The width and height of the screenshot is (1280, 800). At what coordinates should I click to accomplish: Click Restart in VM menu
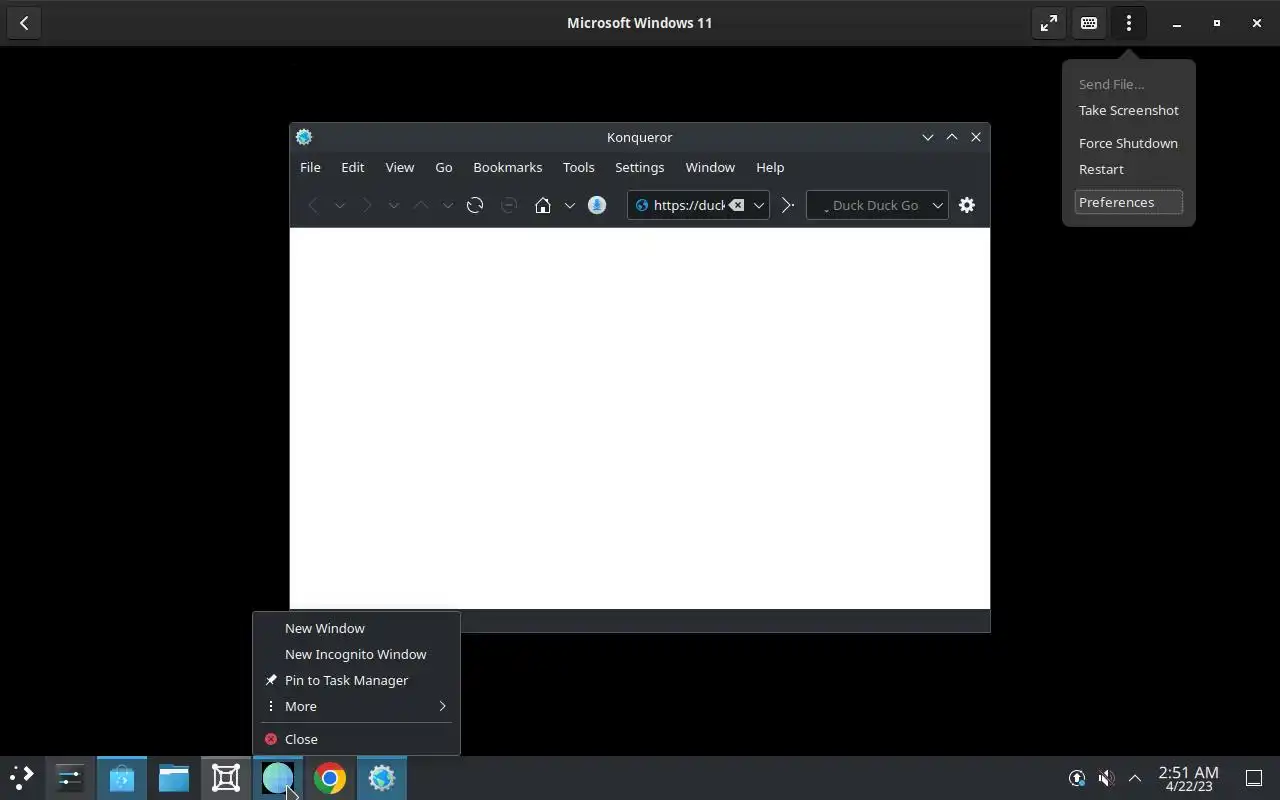(x=1129, y=169)
